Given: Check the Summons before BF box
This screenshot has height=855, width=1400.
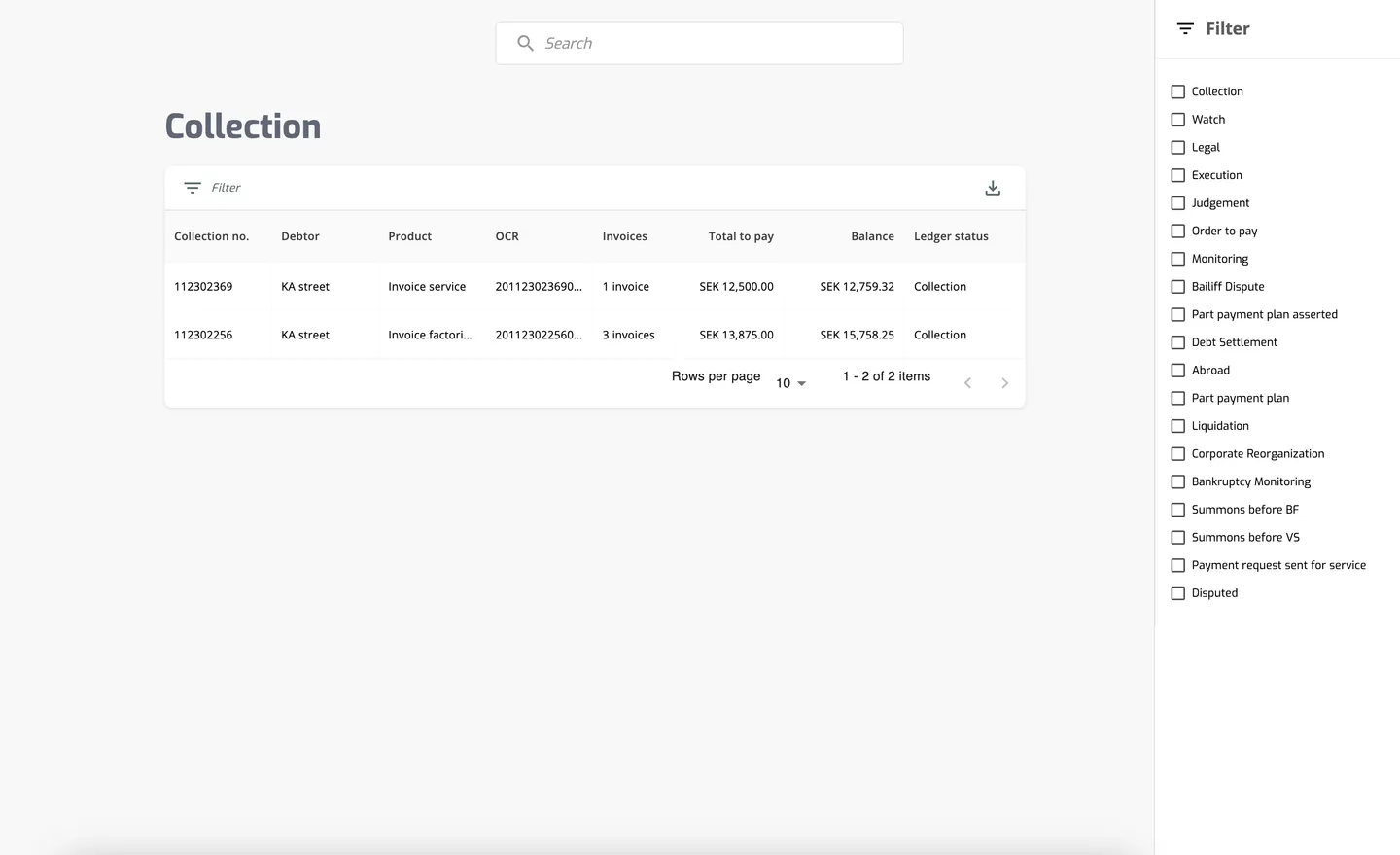Looking at the screenshot, I should pyautogui.click(x=1178, y=510).
